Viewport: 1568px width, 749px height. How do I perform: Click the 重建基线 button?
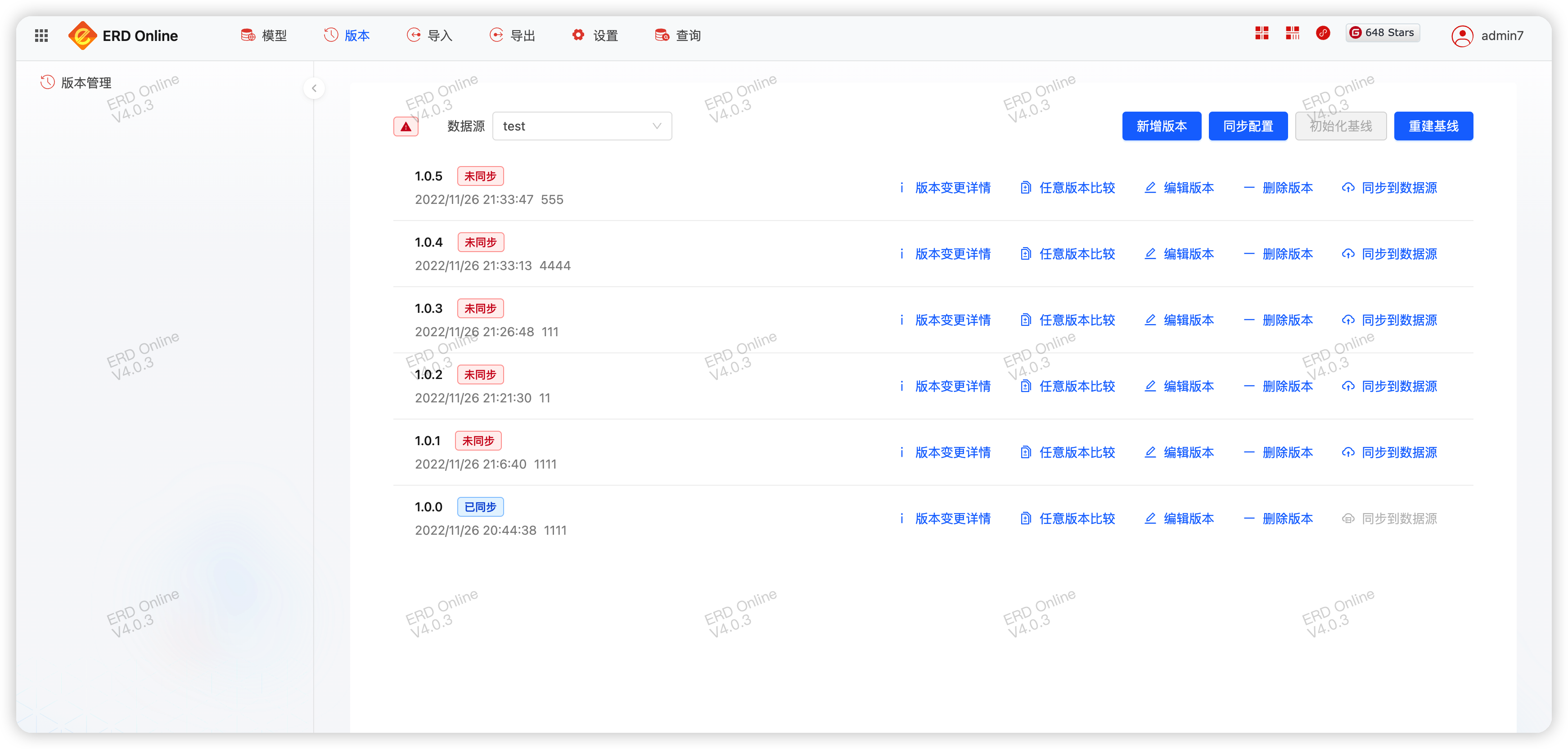click(1433, 126)
